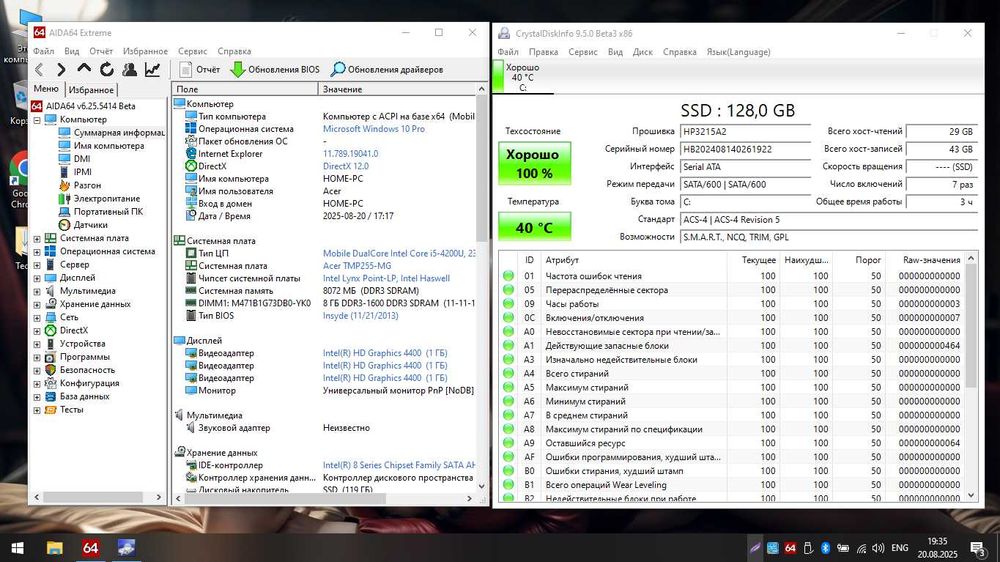Expand the Тесты tree node
The height and width of the screenshot is (562, 1000).
point(37,410)
